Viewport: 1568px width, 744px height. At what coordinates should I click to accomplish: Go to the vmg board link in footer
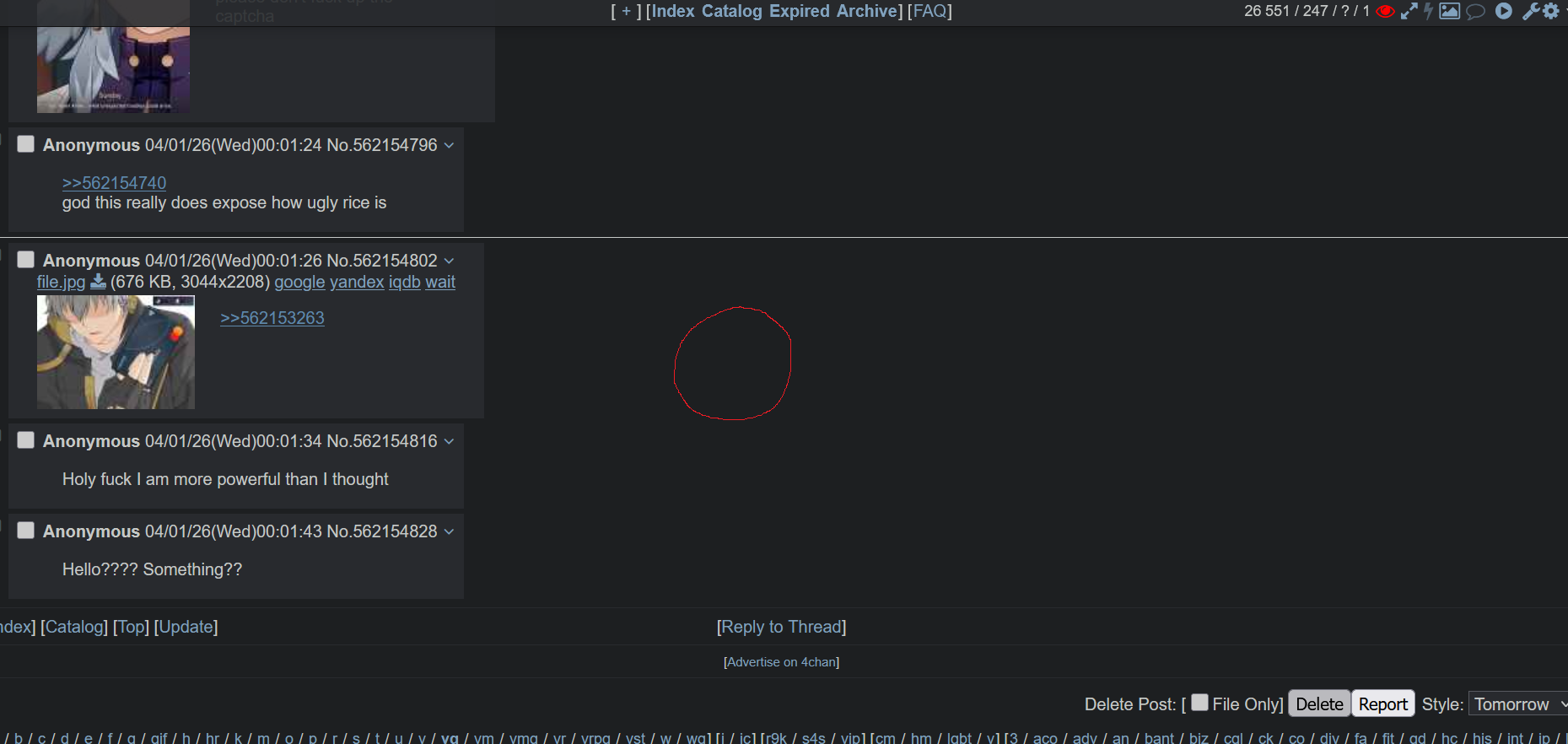523,738
